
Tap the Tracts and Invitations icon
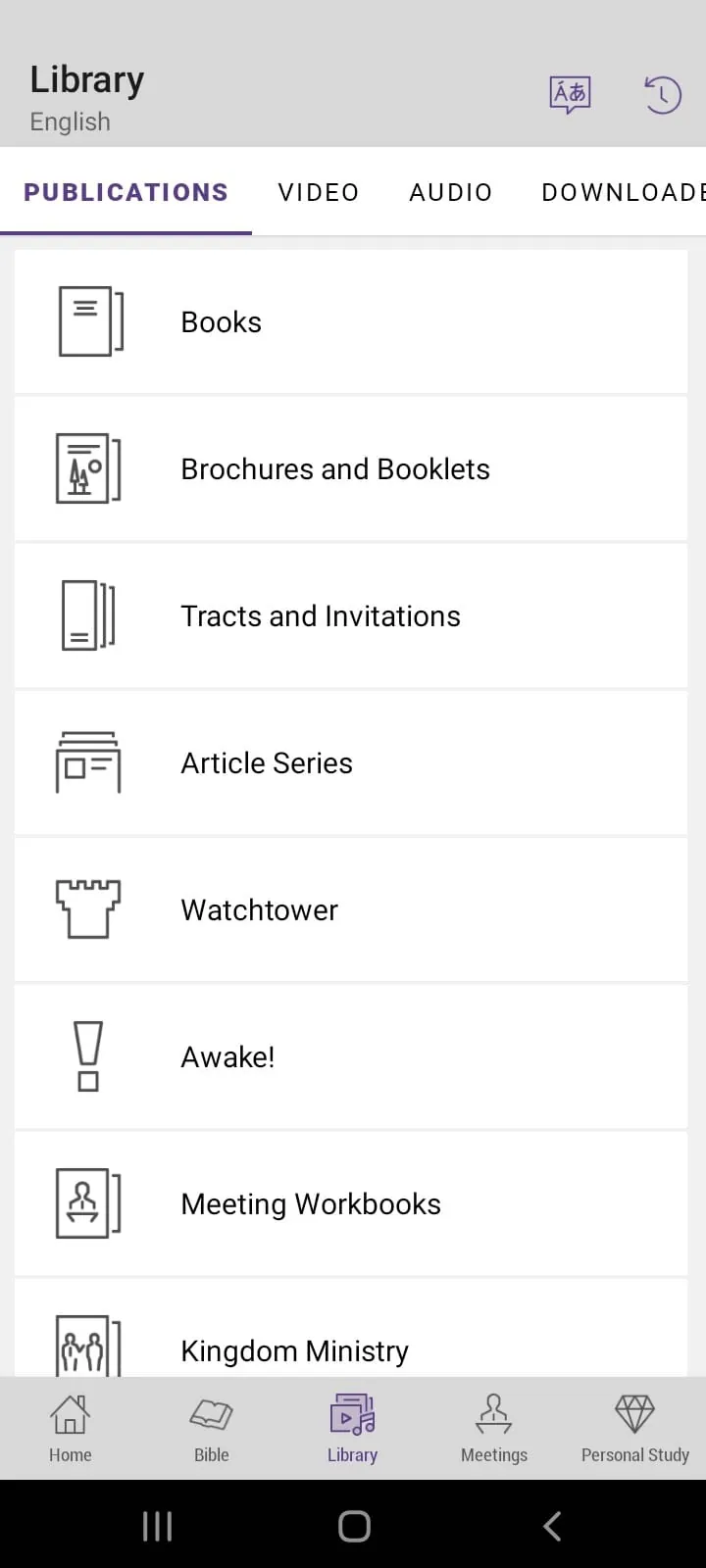click(88, 615)
